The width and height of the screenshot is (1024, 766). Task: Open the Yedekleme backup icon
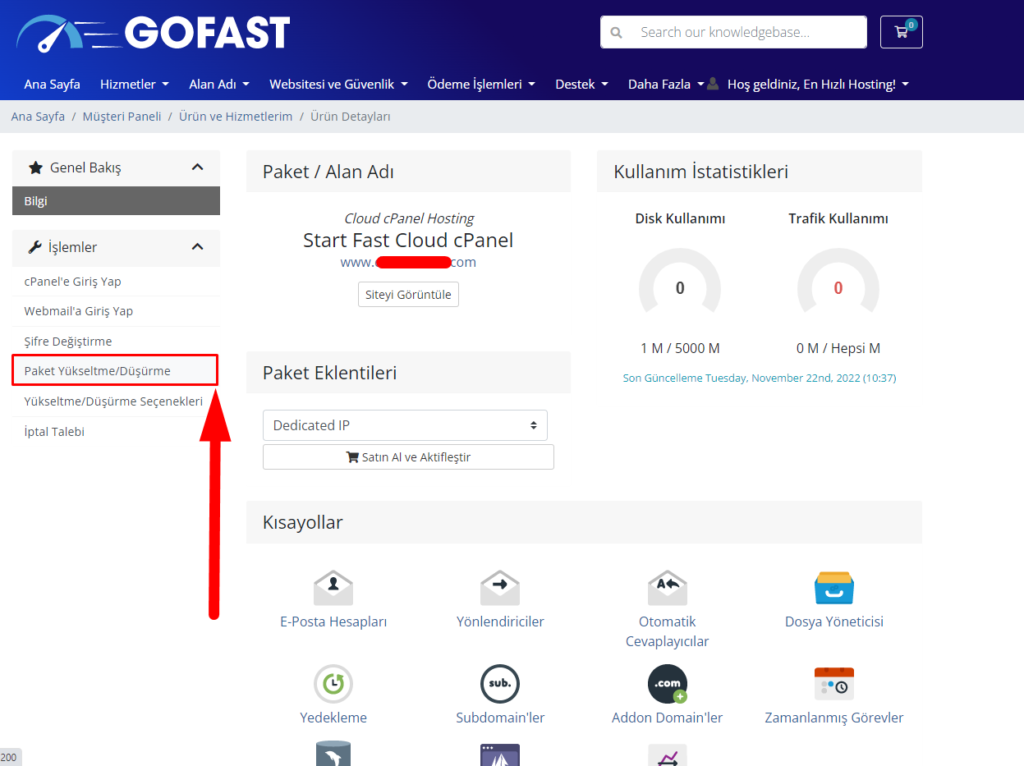pyautogui.click(x=333, y=683)
